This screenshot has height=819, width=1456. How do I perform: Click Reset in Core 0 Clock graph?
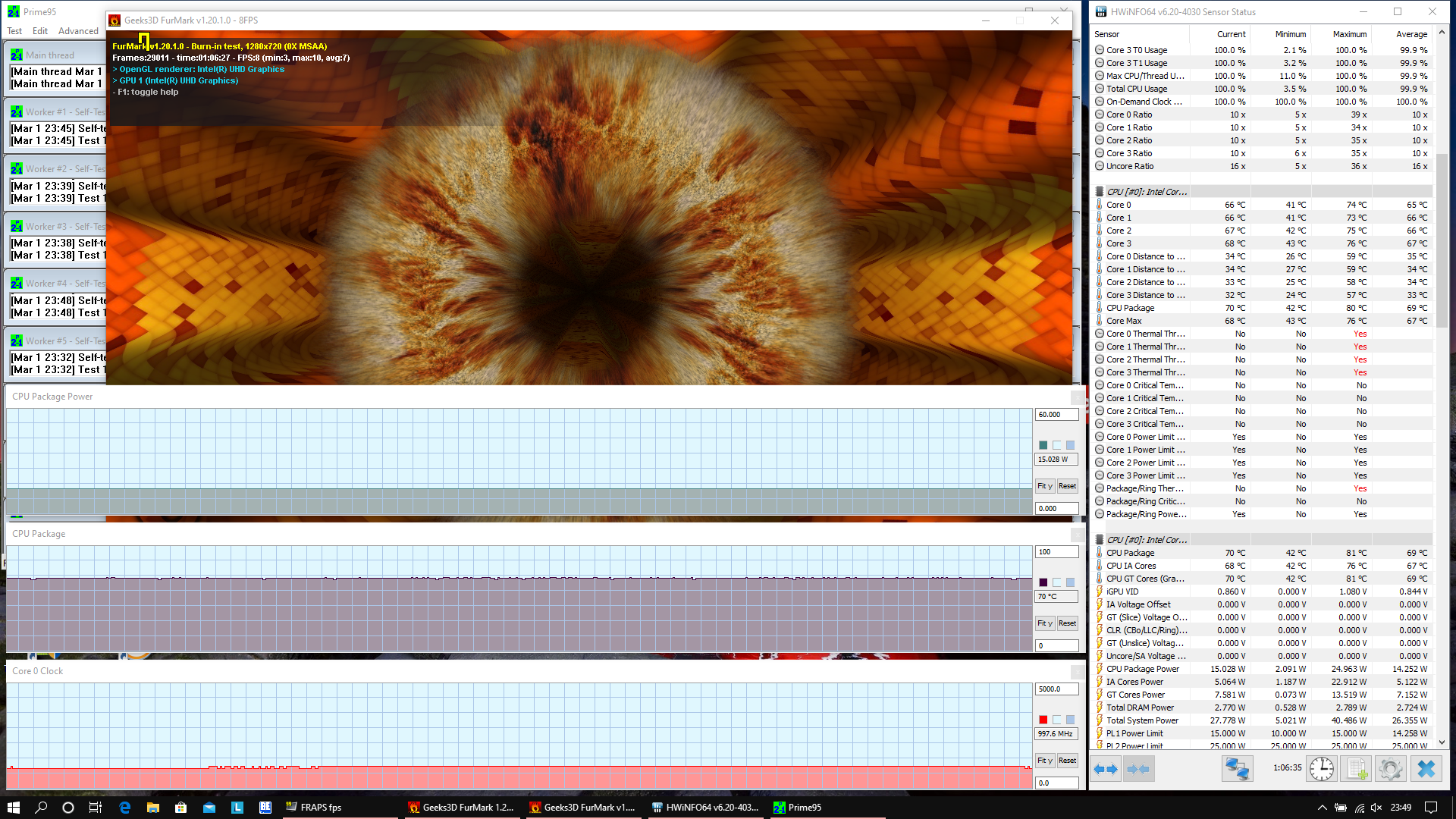click(x=1067, y=761)
